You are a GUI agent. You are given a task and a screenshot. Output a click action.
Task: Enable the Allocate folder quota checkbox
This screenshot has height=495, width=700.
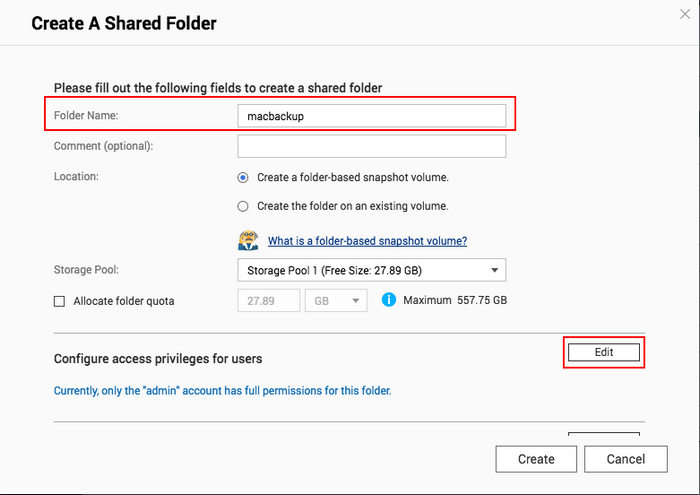[59, 301]
